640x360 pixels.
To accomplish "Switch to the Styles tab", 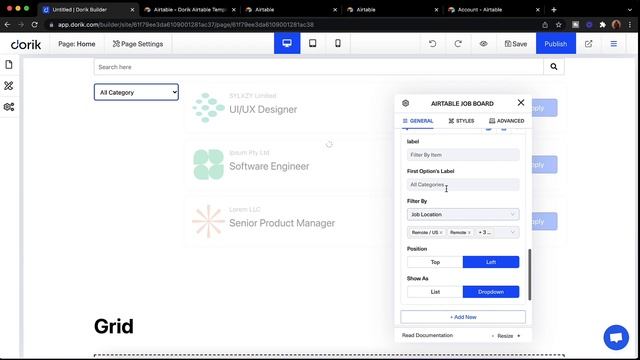I will [x=461, y=121].
